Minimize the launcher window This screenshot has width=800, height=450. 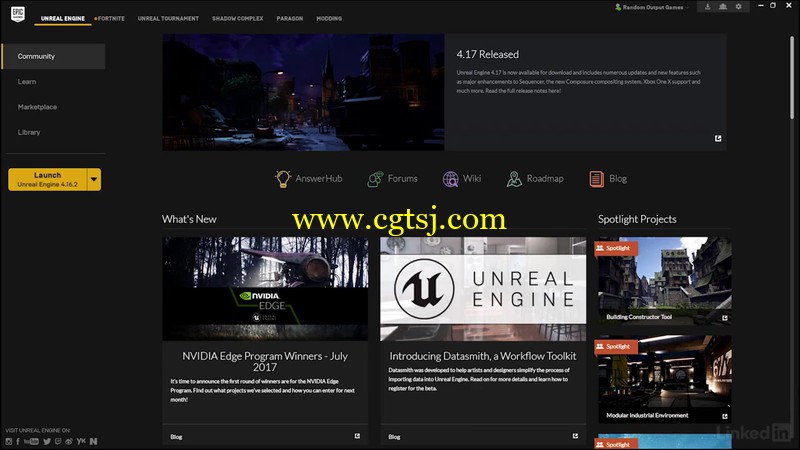pos(760,6)
